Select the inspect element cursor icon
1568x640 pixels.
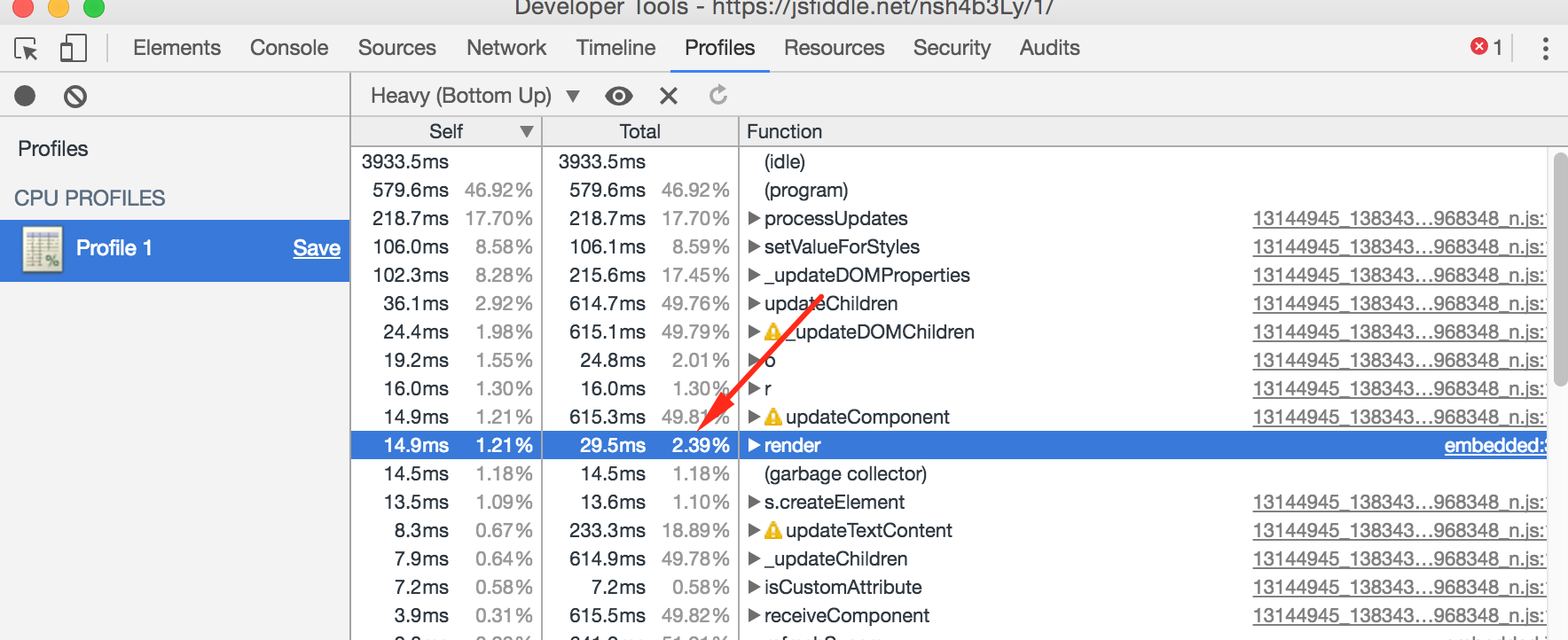pos(26,49)
